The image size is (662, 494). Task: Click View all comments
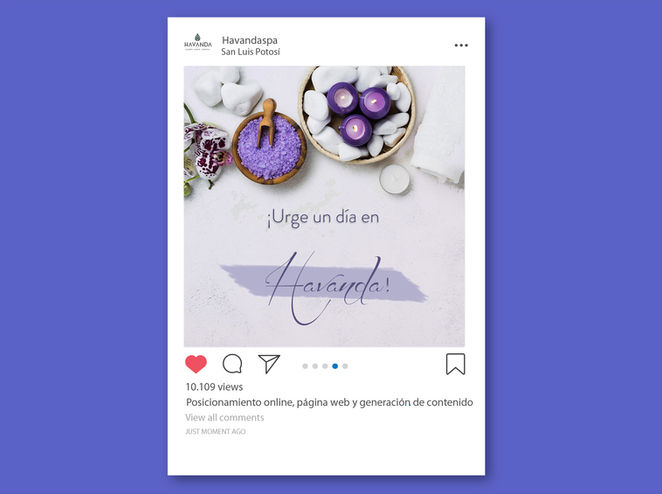click(x=225, y=418)
